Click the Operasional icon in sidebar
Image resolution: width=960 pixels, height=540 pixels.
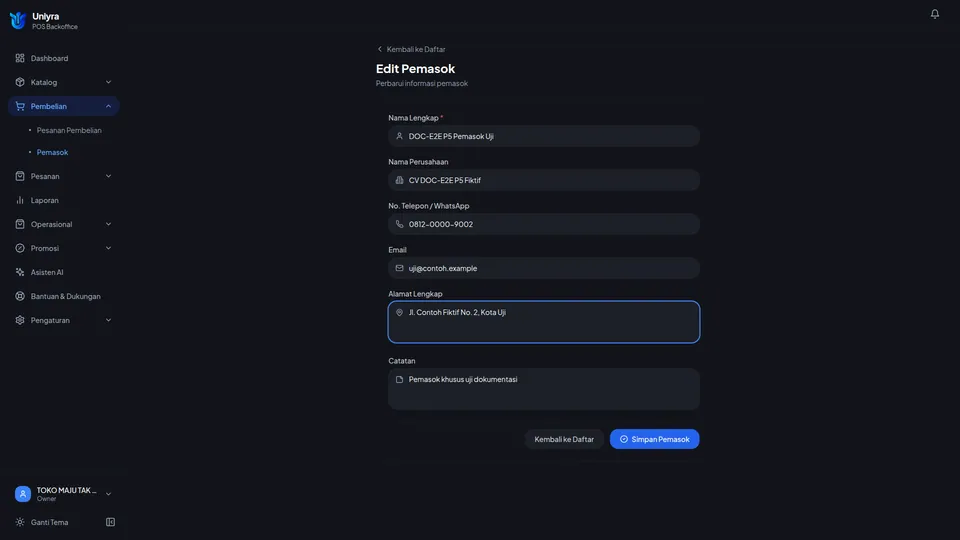tap(20, 224)
